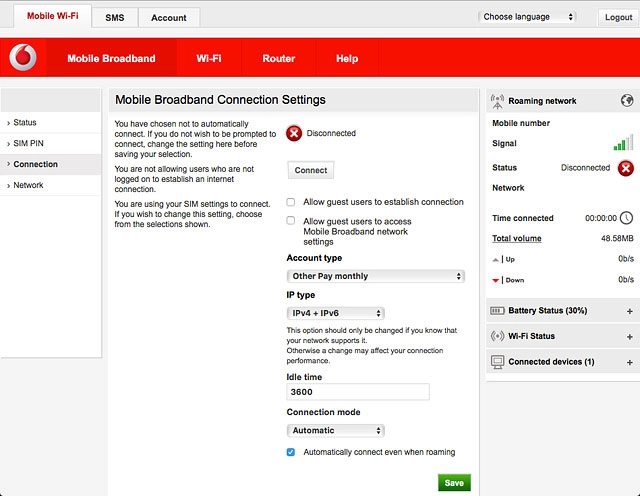Viewport: 640px width, 496px height.
Task: Enable guest users to establish connection
Action: [291, 202]
